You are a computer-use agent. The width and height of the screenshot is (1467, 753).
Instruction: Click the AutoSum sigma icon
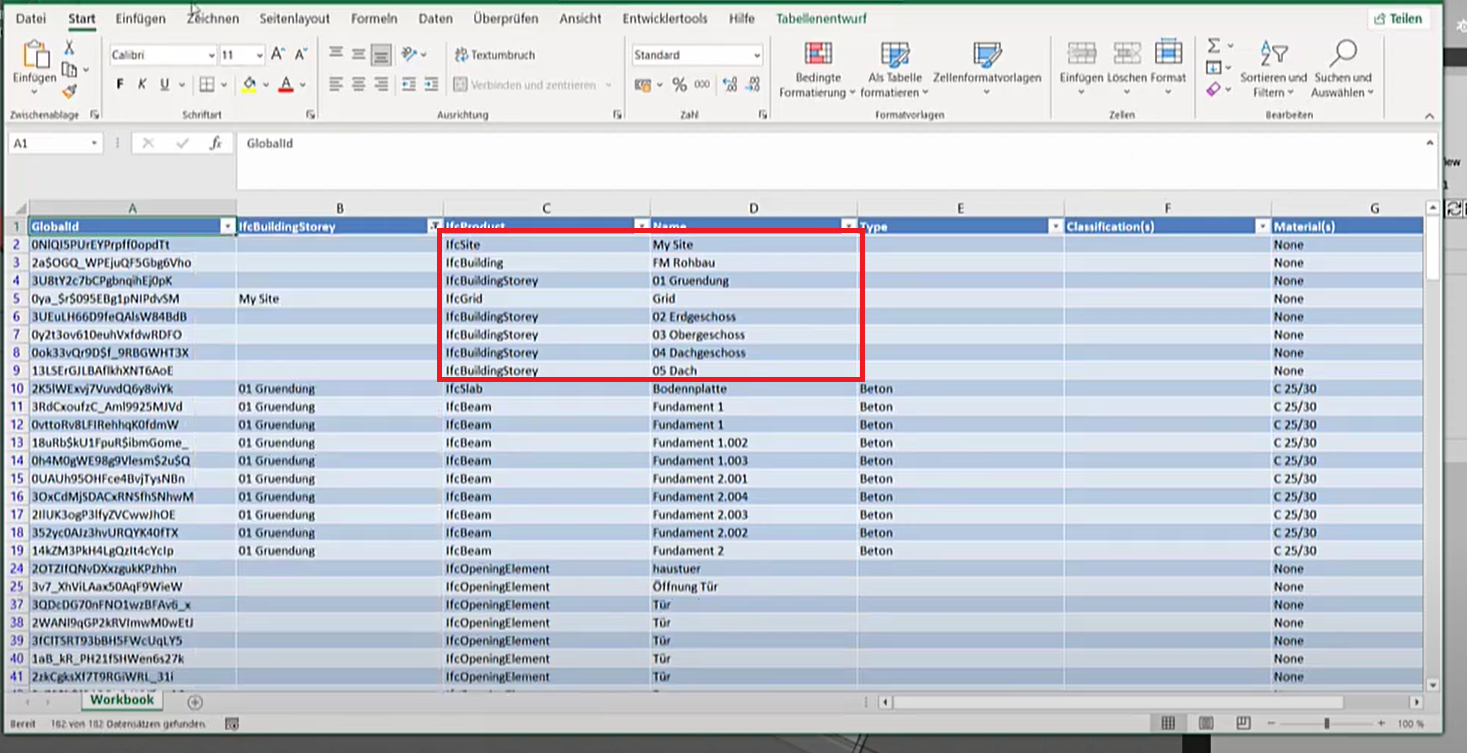click(1213, 46)
